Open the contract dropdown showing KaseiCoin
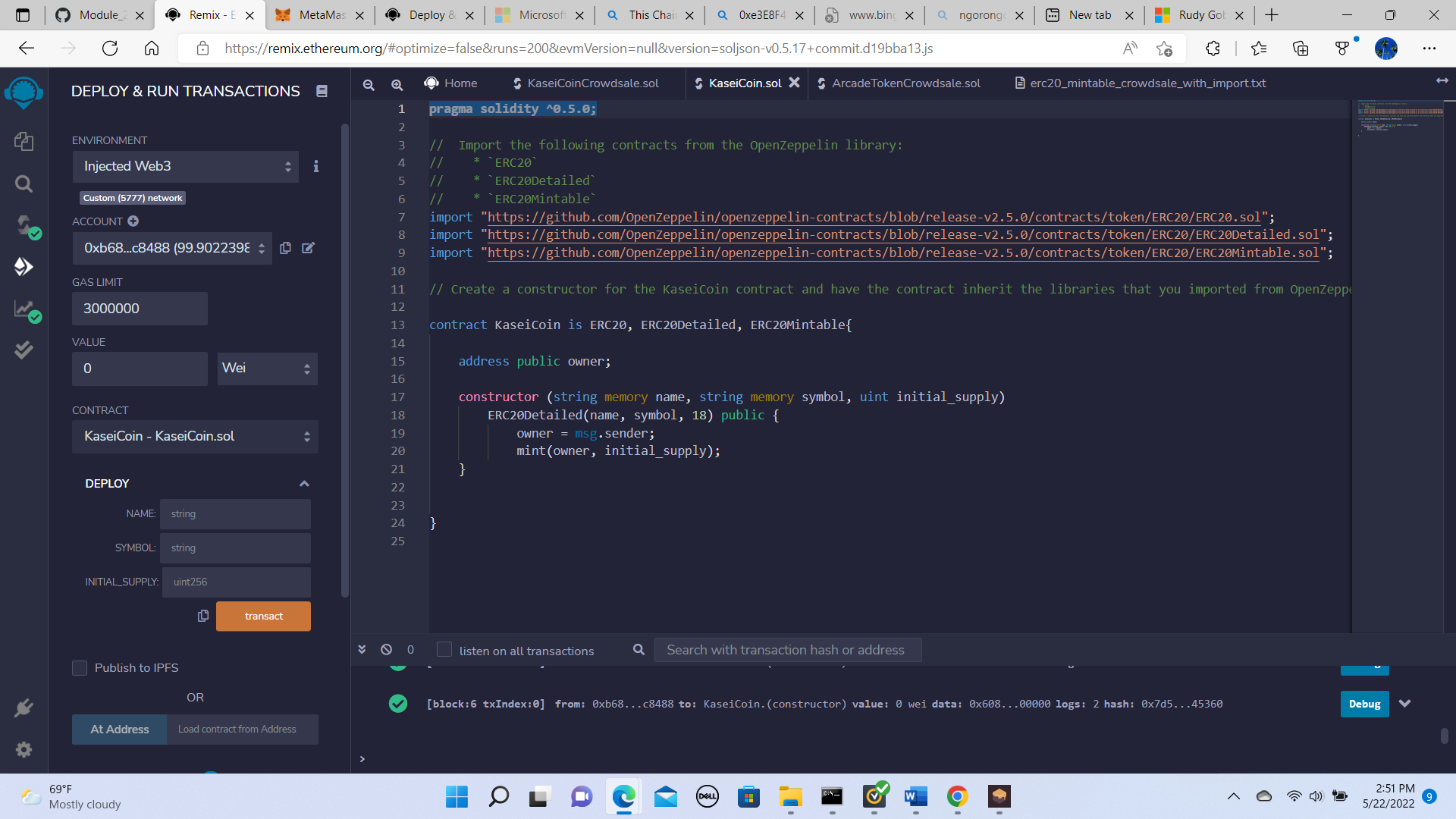Viewport: 1456px width, 819px height. pos(195,436)
